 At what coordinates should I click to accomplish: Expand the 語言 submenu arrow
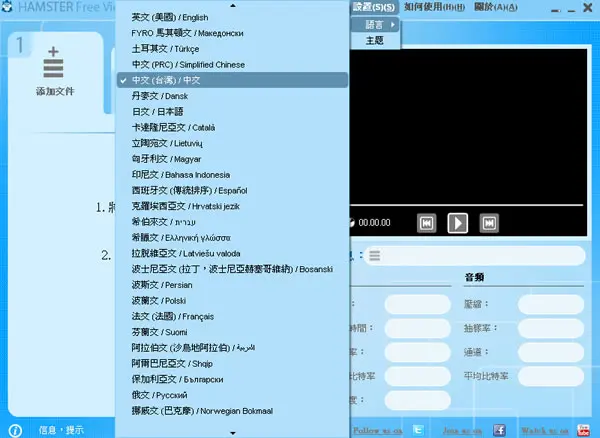coord(393,25)
